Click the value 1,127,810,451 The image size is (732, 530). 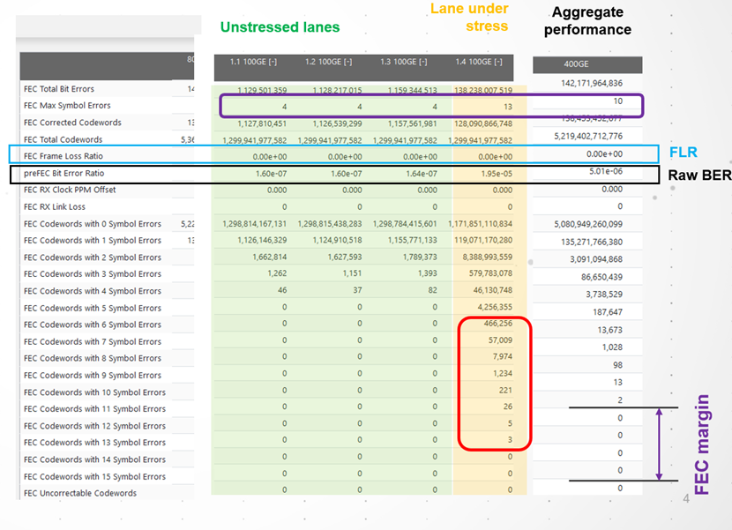click(x=262, y=124)
